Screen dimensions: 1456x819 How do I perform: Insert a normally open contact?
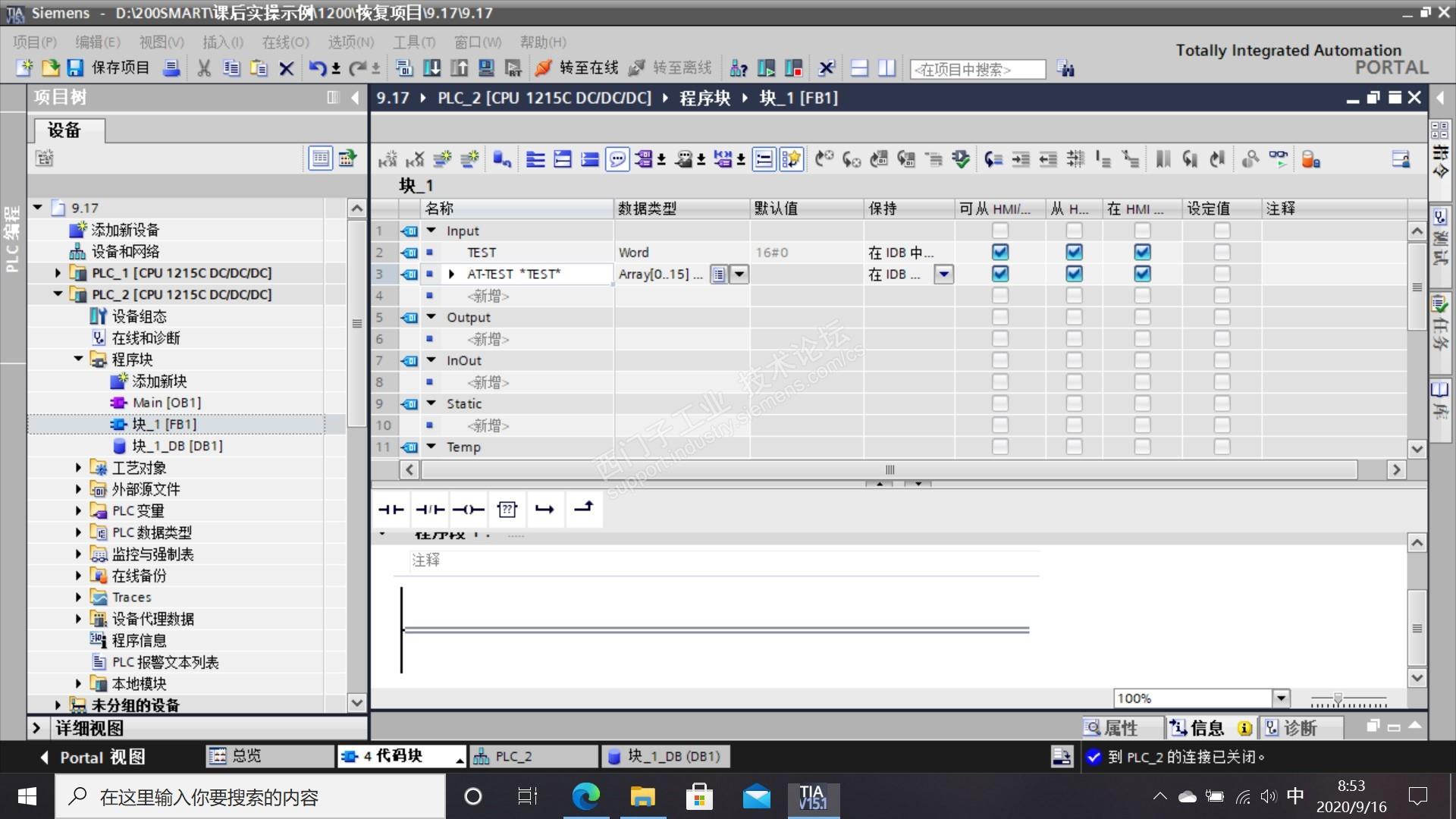click(x=391, y=510)
